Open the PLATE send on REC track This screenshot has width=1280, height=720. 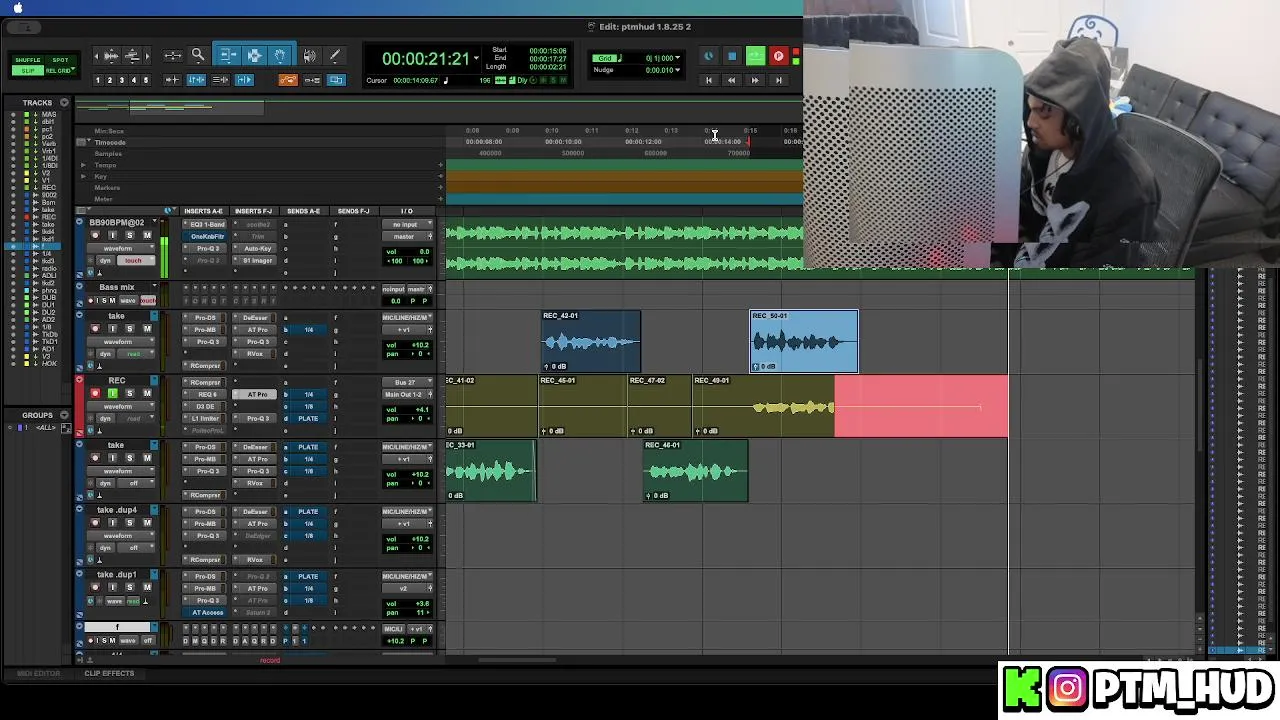pyautogui.click(x=308, y=418)
